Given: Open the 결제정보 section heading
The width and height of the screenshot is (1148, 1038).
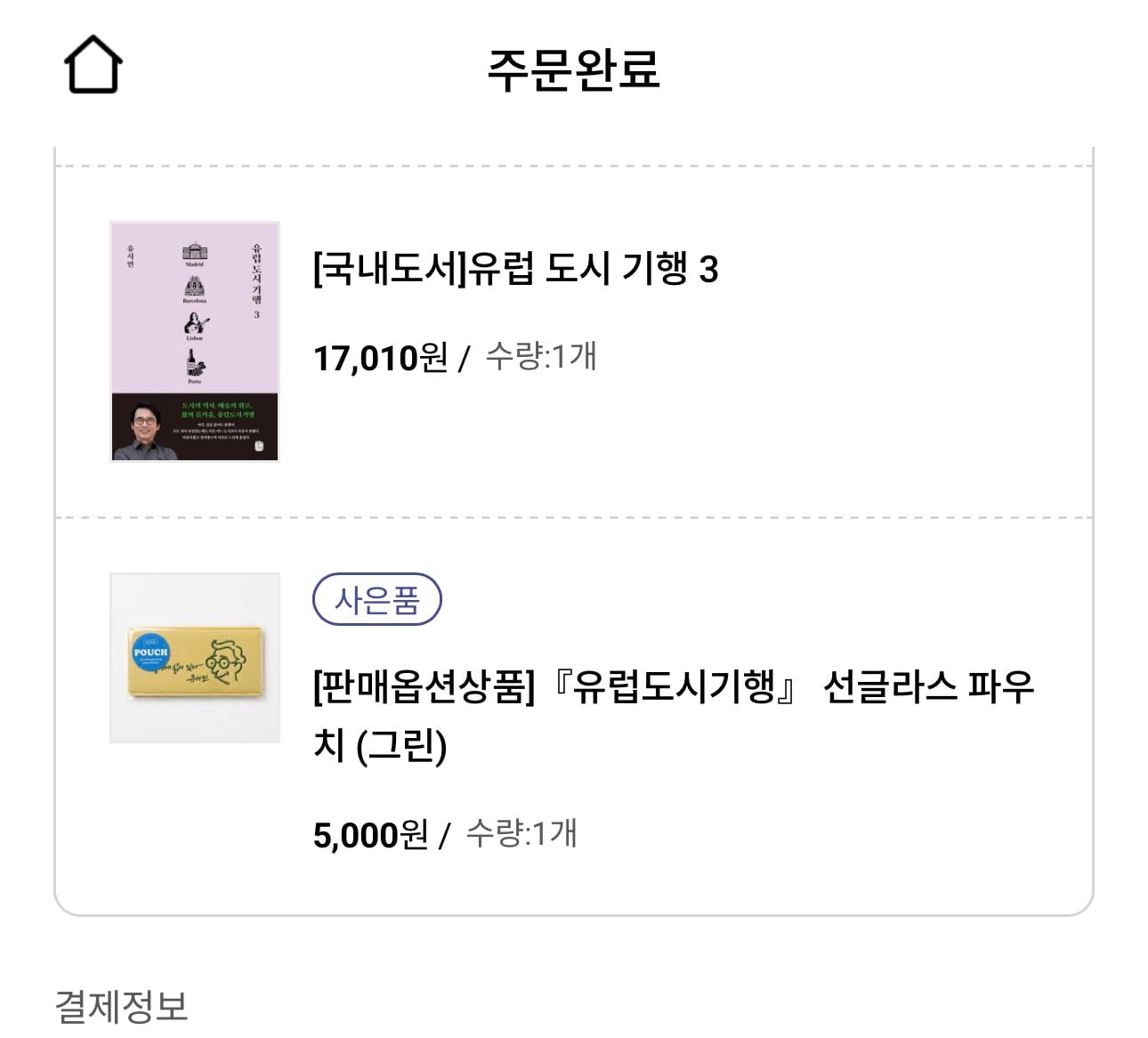Looking at the screenshot, I should (x=122, y=1006).
